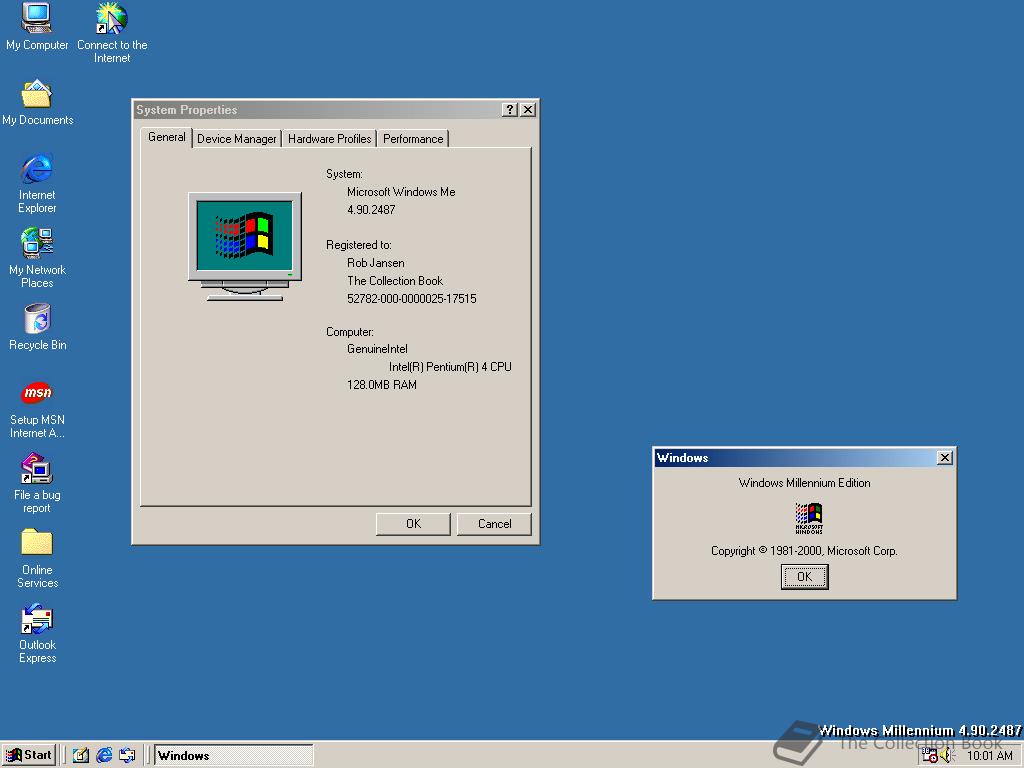Click the version number '4.90.2487' in System Properties
This screenshot has width=1024, height=768.
pyautogui.click(x=371, y=210)
